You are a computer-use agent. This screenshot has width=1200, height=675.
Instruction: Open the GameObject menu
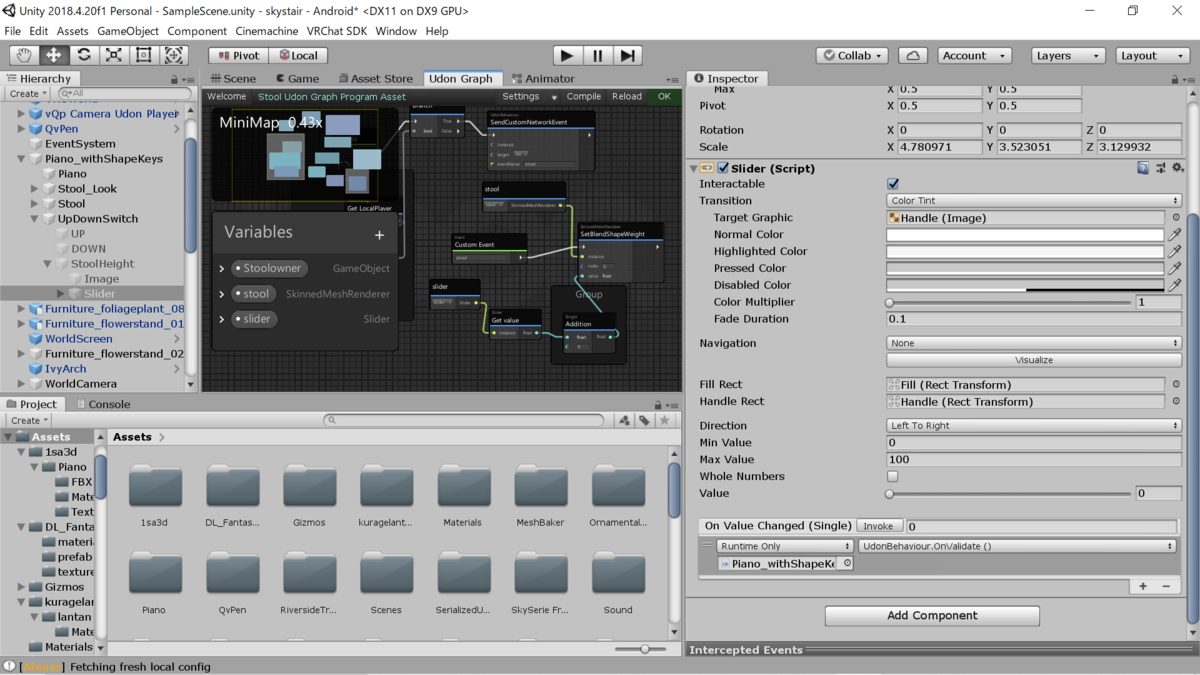point(127,31)
